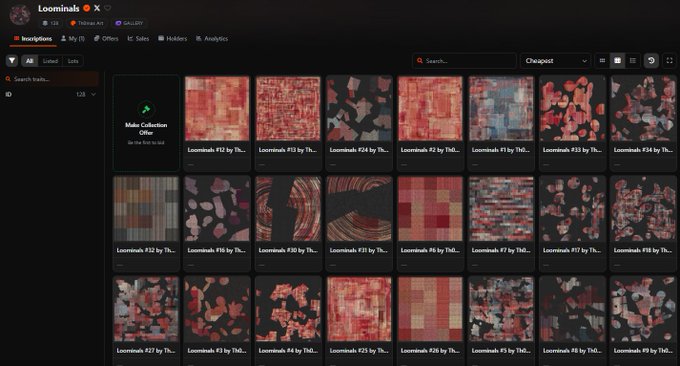Screen dimensions: 680x366
Task: Open the Holders tab
Action: (x=173, y=39)
